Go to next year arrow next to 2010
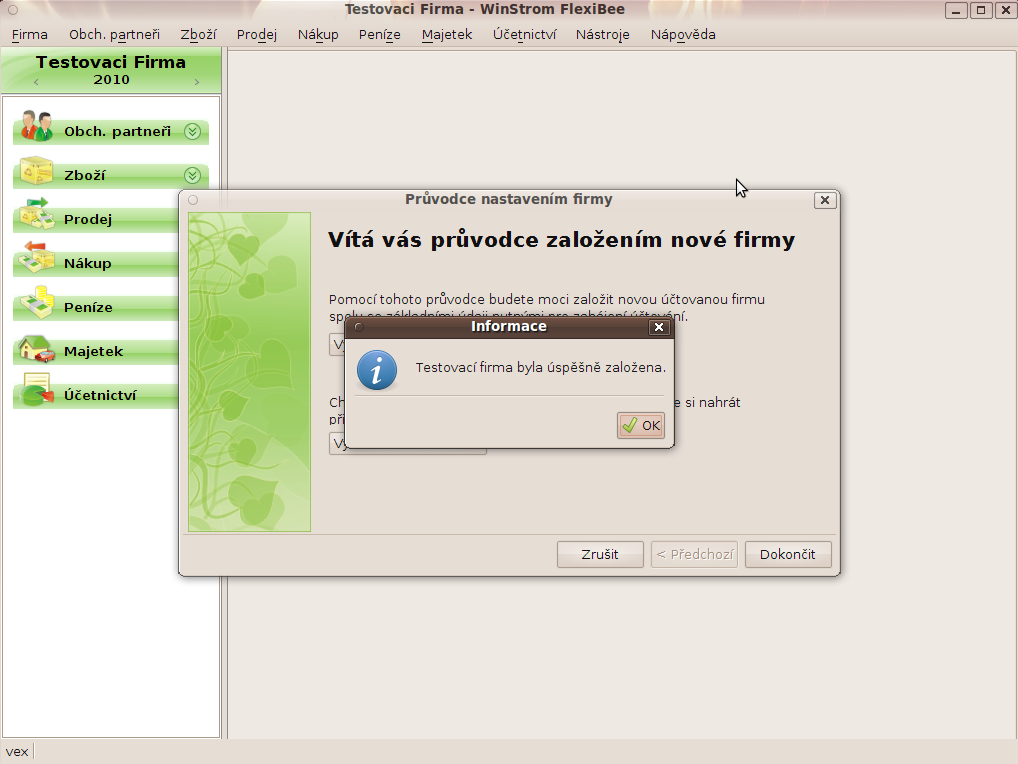 click(197, 82)
